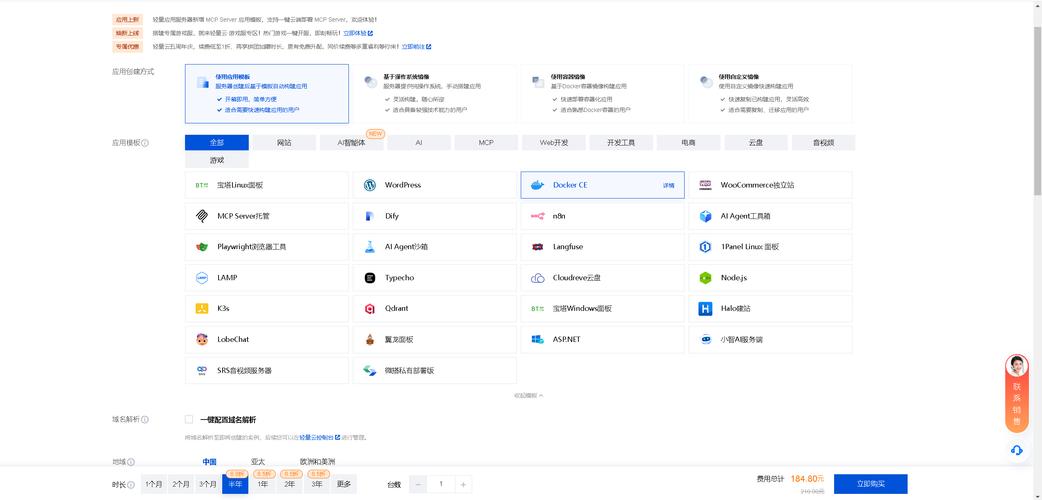Choose the 基于操作系统镜像 creation method
The height and width of the screenshot is (500, 1042).
(x=434, y=94)
